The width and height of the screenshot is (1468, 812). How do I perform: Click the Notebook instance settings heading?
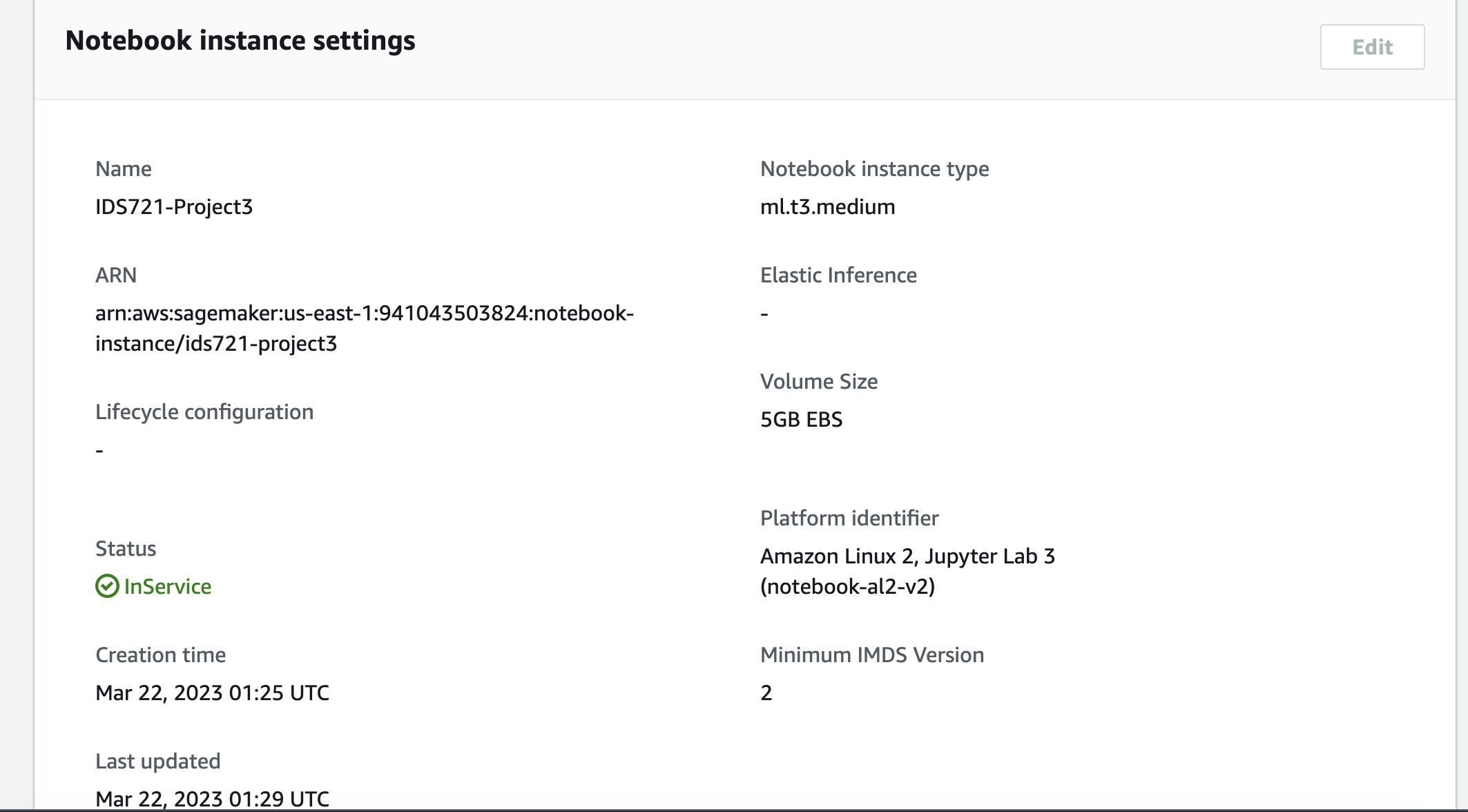click(240, 41)
